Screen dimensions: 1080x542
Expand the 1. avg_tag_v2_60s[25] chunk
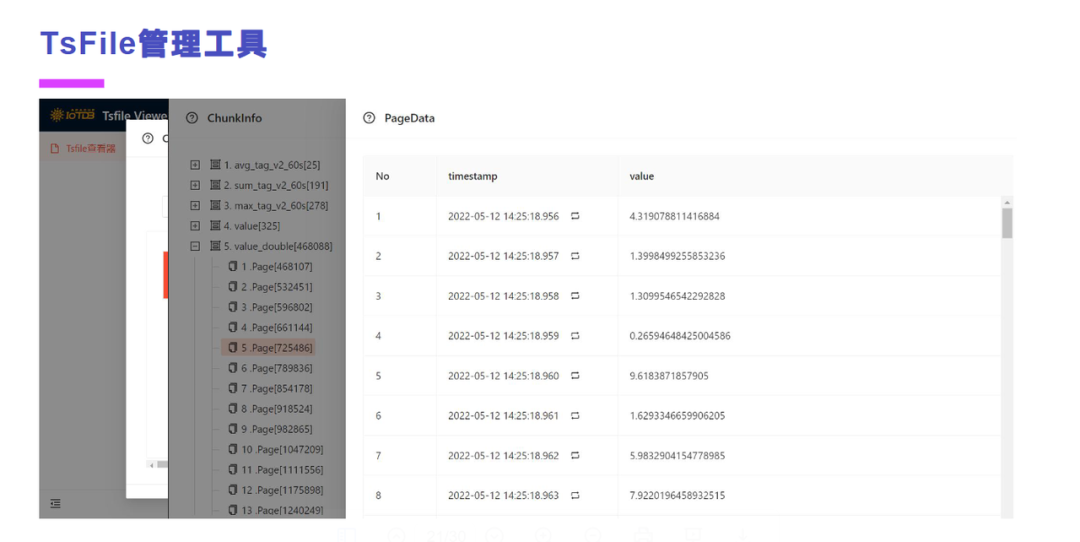pos(195,165)
